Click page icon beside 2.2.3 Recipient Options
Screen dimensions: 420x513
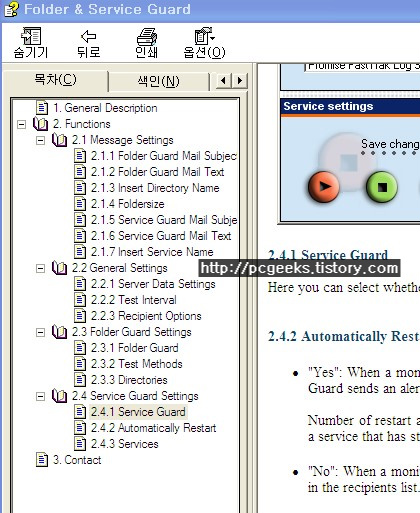pos(80,316)
